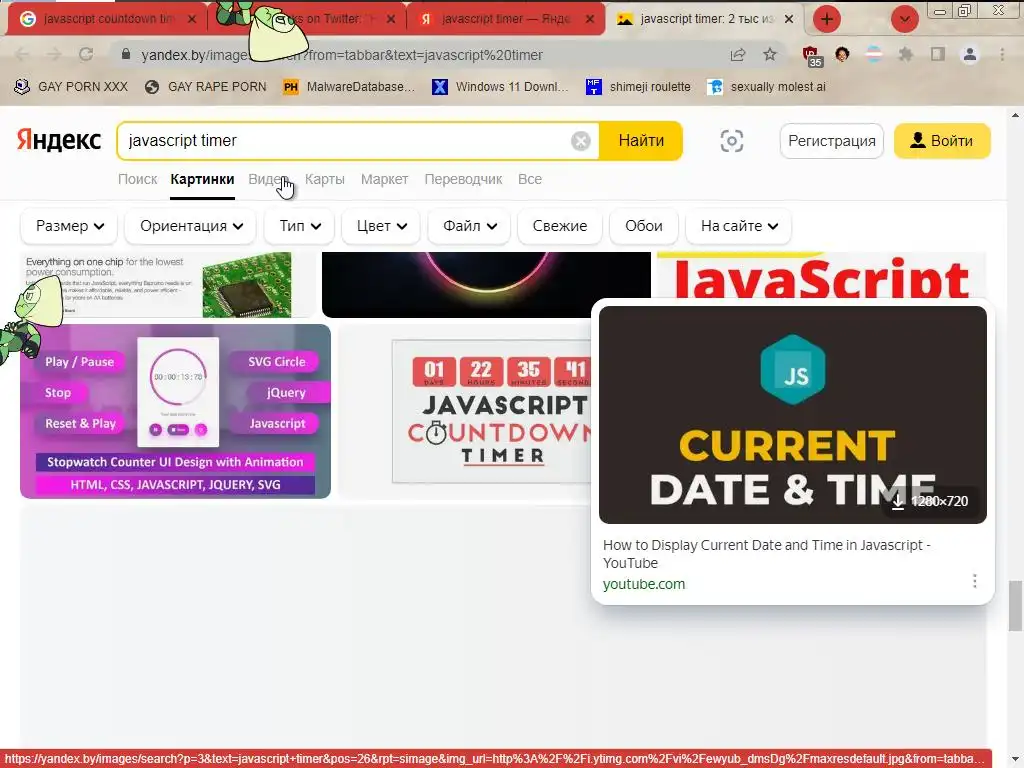Viewport: 1024px width, 768px height.
Task: Click the page scrollbar up arrow
Action: [1016, 115]
